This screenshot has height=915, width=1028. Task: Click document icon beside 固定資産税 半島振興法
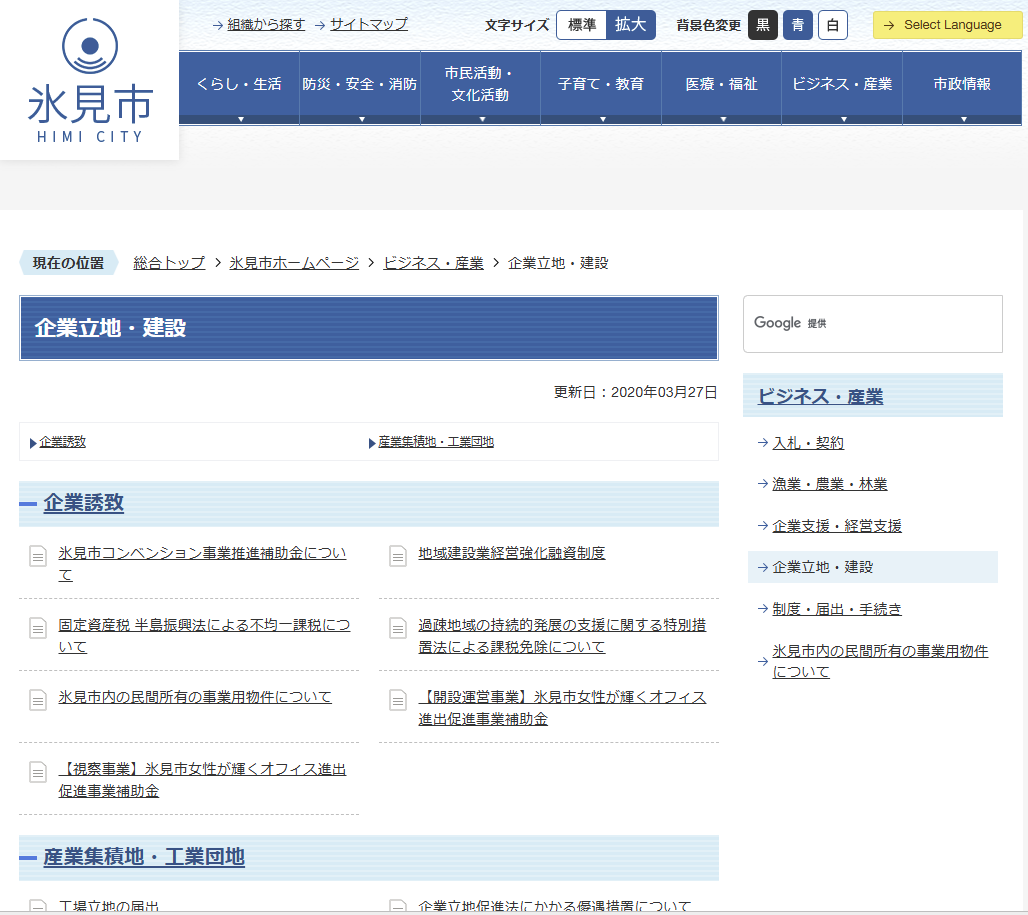tap(38, 628)
